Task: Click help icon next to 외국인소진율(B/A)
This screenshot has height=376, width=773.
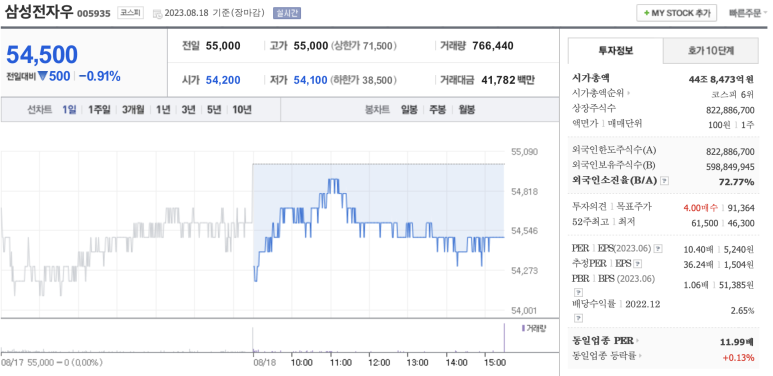Action: coord(664,181)
